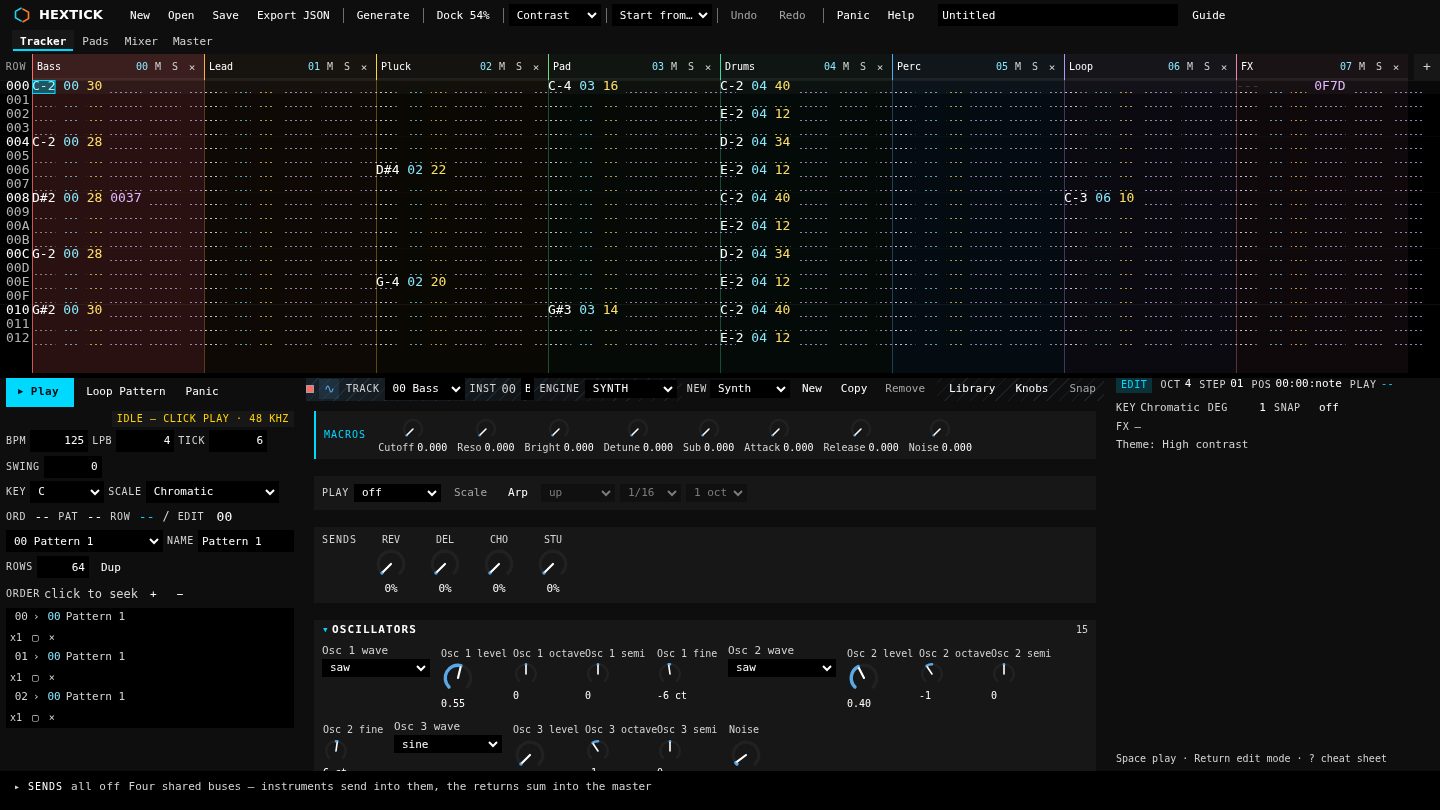Delete order row 02 with its ×
This screenshot has width=1440, height=810.
52,717
